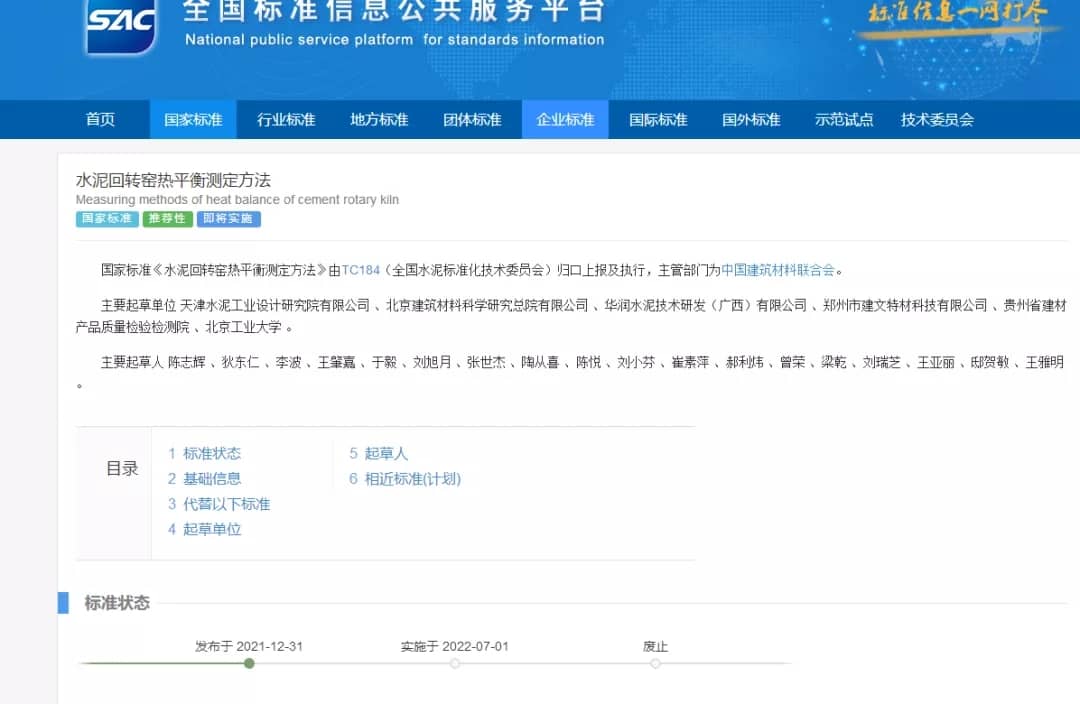Image resolution: width=1080 pixels, height=704 pixels.
Task: Click the 实施于 2022-07-01 timeline marker
Action: click(x=455, y=663)
